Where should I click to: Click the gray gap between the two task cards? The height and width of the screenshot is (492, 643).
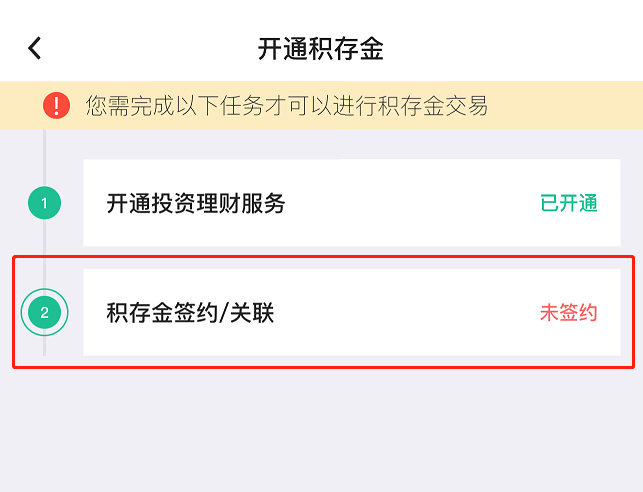[x=350, y=258]
